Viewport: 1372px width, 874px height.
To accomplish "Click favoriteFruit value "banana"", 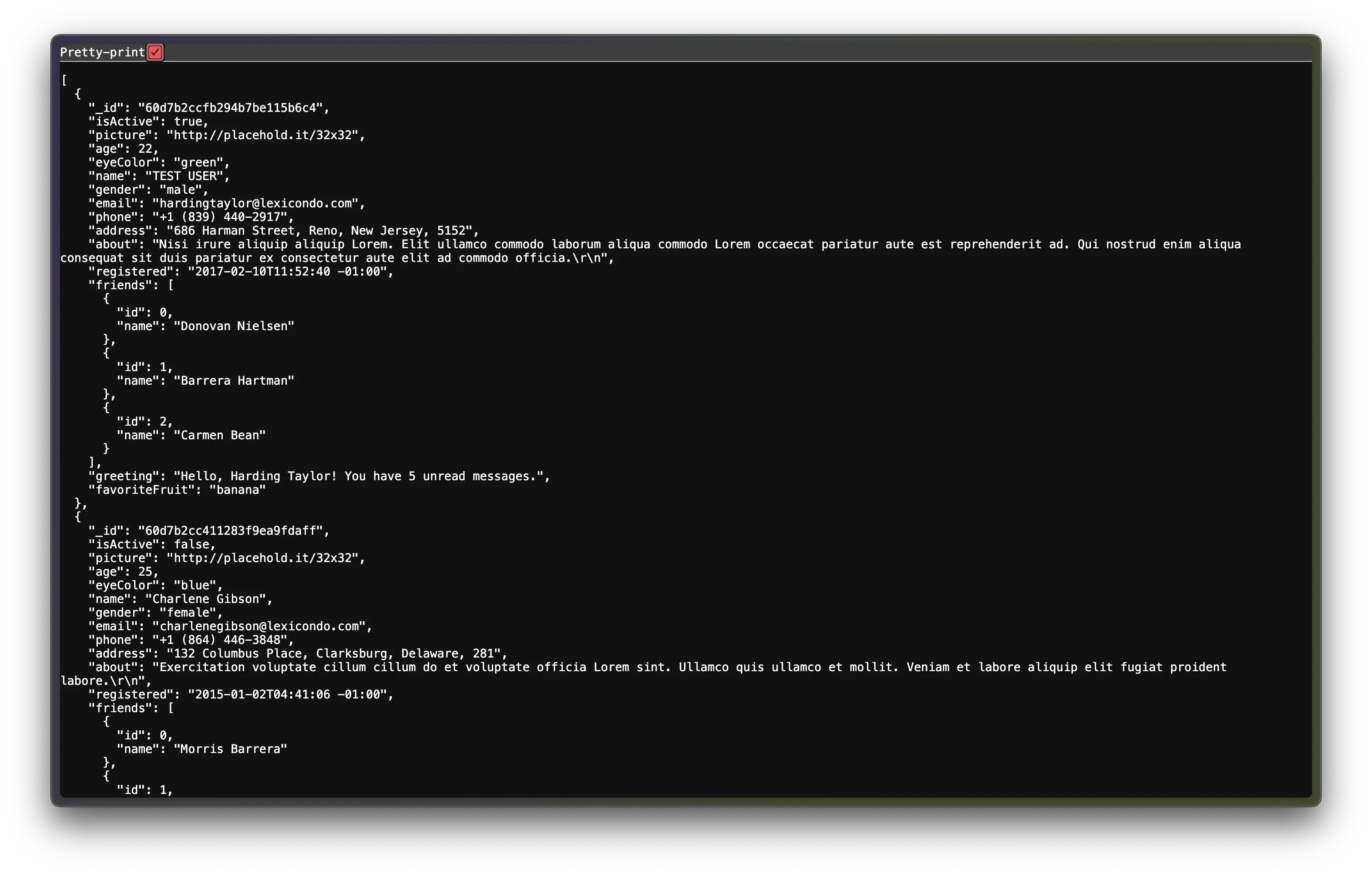I will [238, 490].
